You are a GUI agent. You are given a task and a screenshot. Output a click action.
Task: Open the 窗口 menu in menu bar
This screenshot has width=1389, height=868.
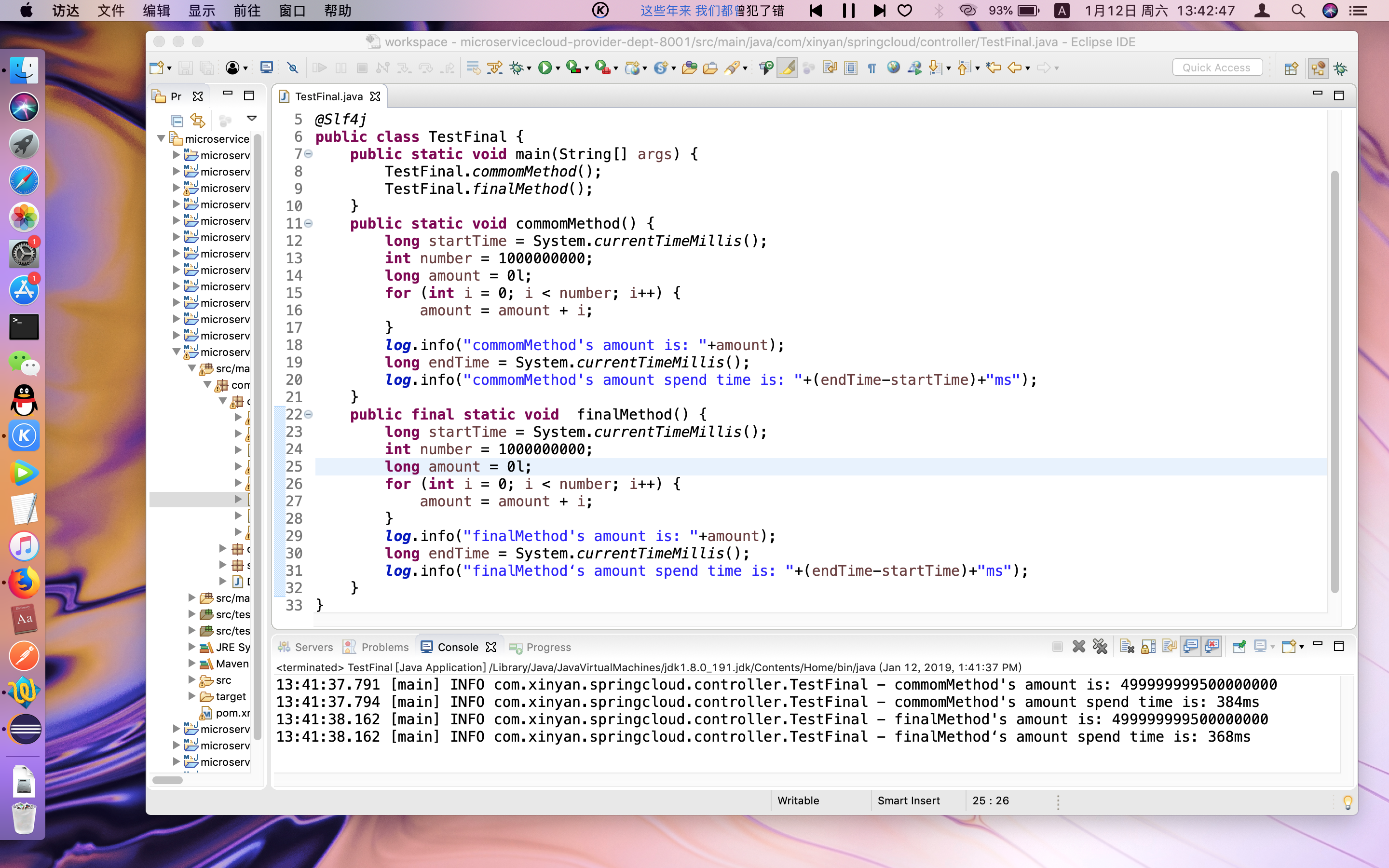point(292,11)
